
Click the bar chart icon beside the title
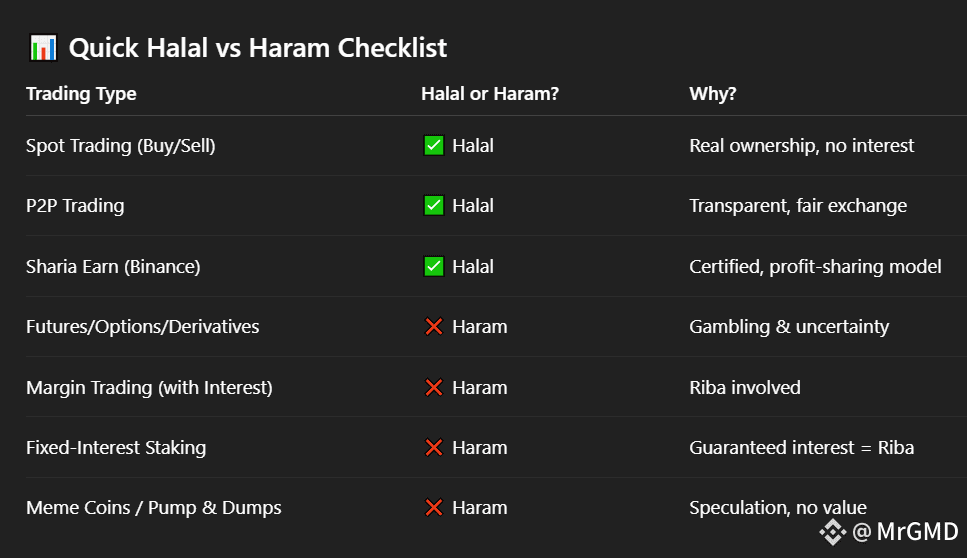click(x=42, y=47)
